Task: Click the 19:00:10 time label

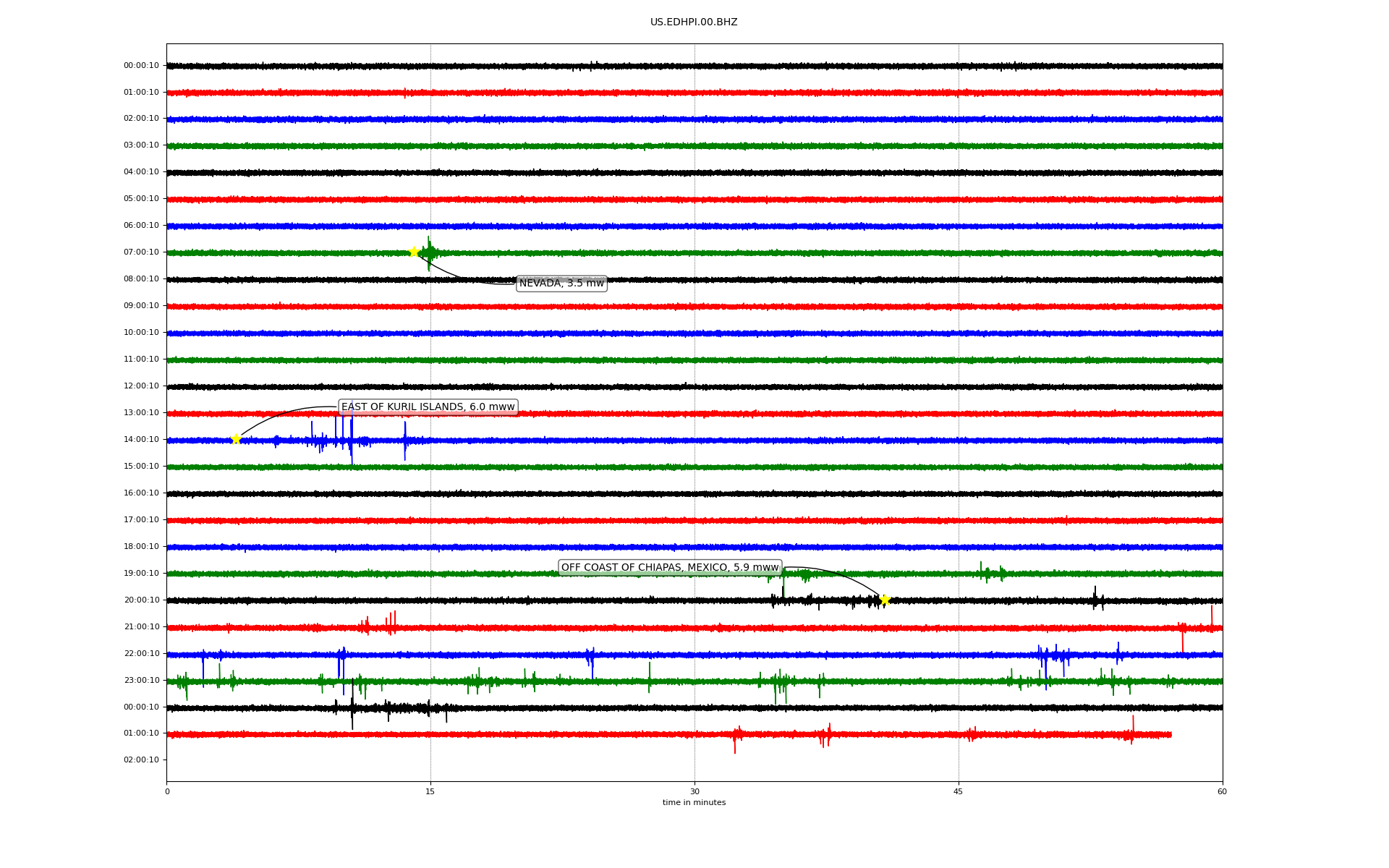Action: click(x=141, y=574)
